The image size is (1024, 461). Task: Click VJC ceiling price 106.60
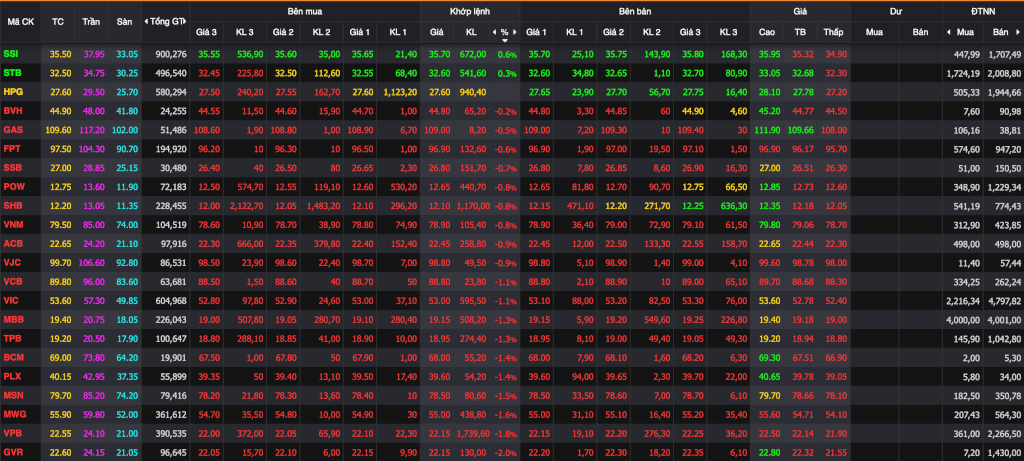pyautogui.click(x=91, y=262)
